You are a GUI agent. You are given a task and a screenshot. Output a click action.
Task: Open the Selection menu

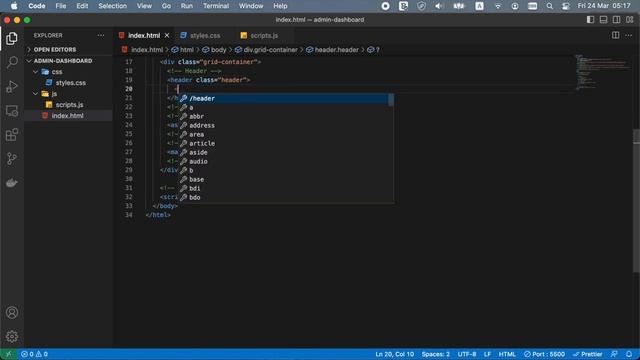(112, 6)
